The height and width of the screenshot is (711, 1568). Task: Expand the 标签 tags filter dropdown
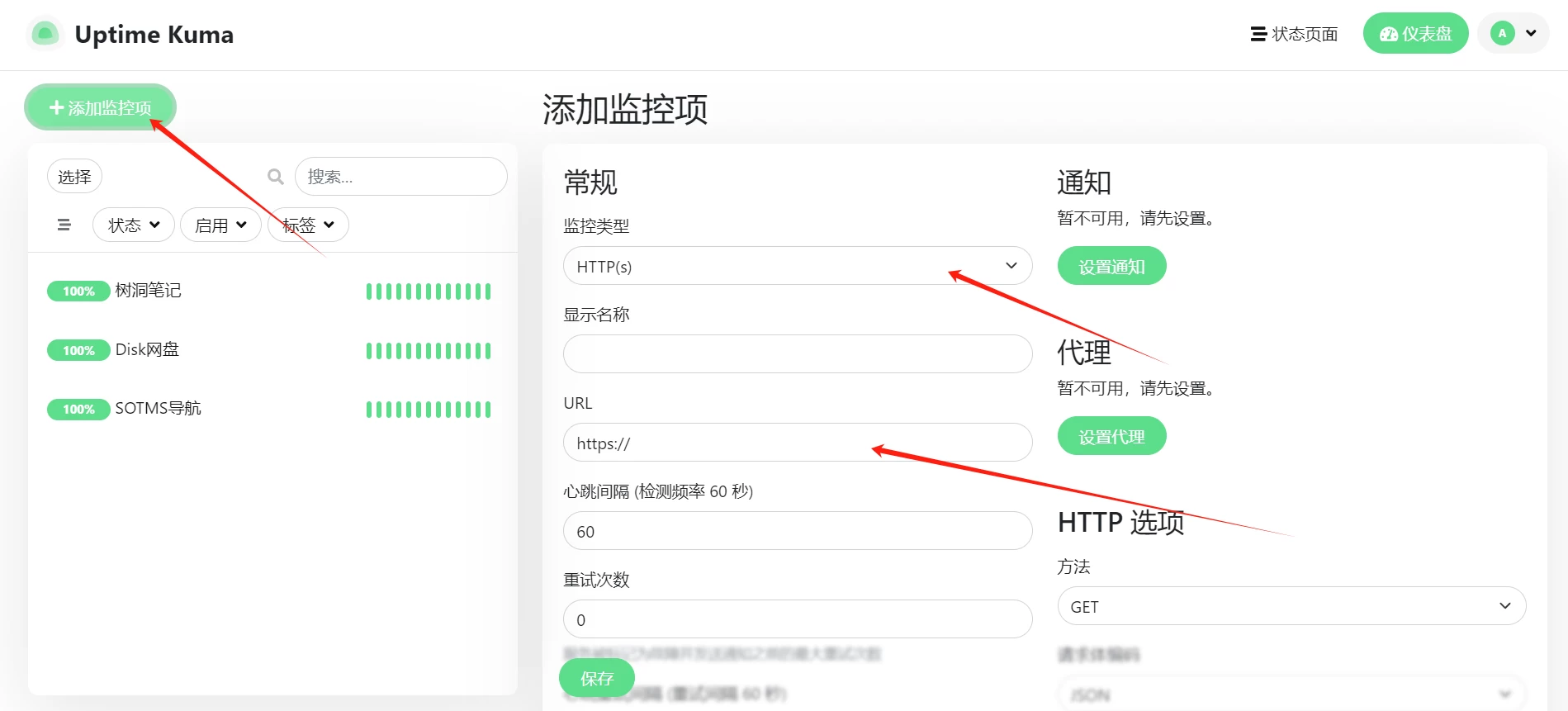coord(308,225)
